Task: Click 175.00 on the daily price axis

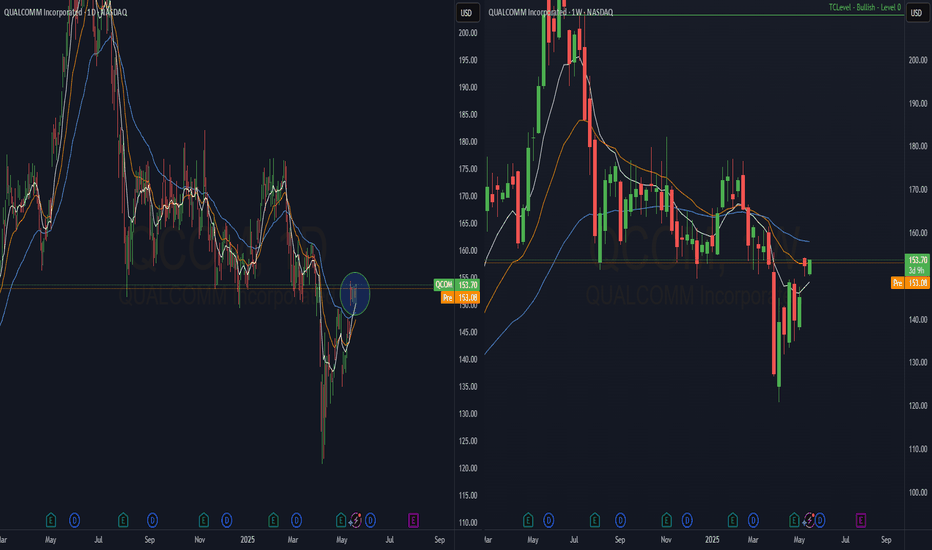Action: [468, 169]
